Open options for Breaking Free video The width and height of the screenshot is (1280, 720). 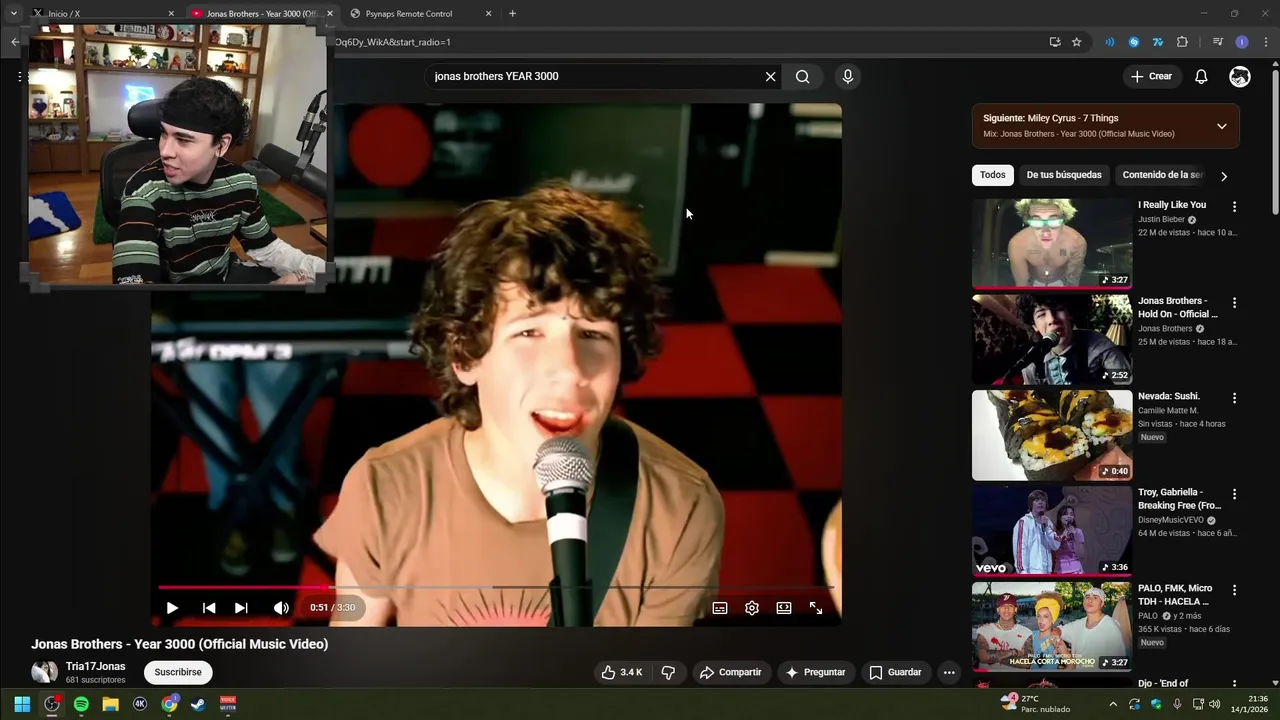(1234, 494)
